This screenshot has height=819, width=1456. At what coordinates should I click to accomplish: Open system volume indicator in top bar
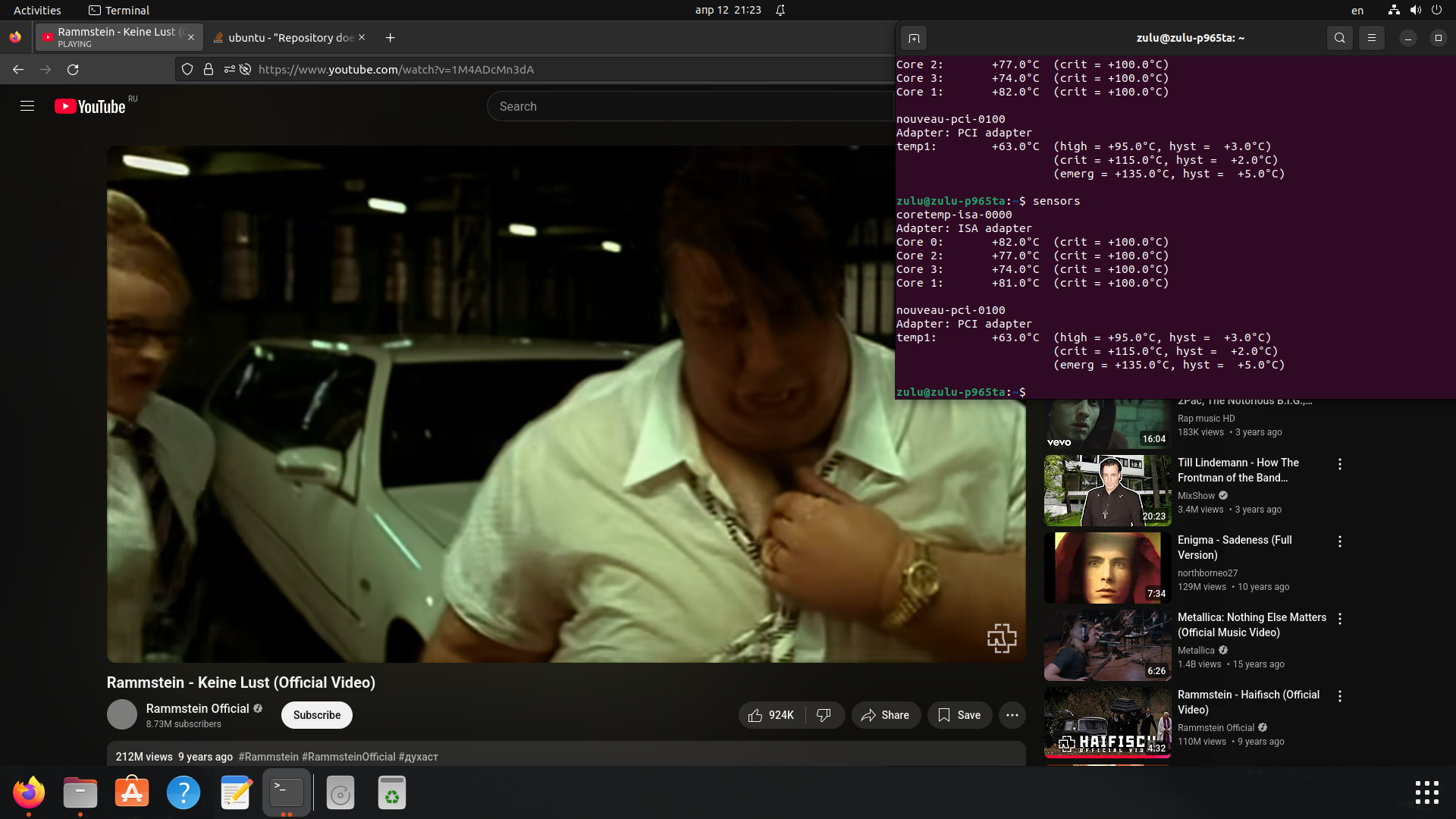click(1415, 11)
